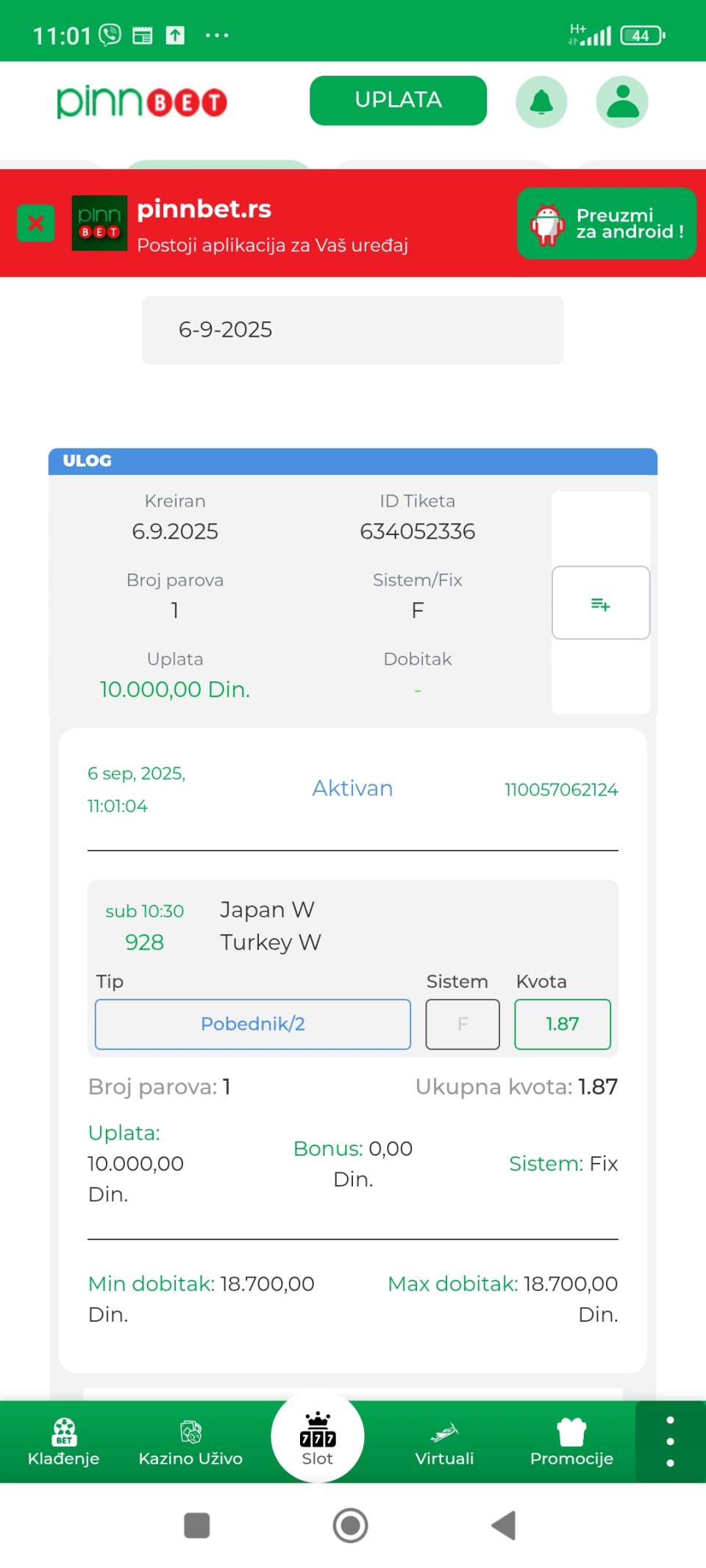
Task: Open the Promocije tab
Action: point(571,1442)
